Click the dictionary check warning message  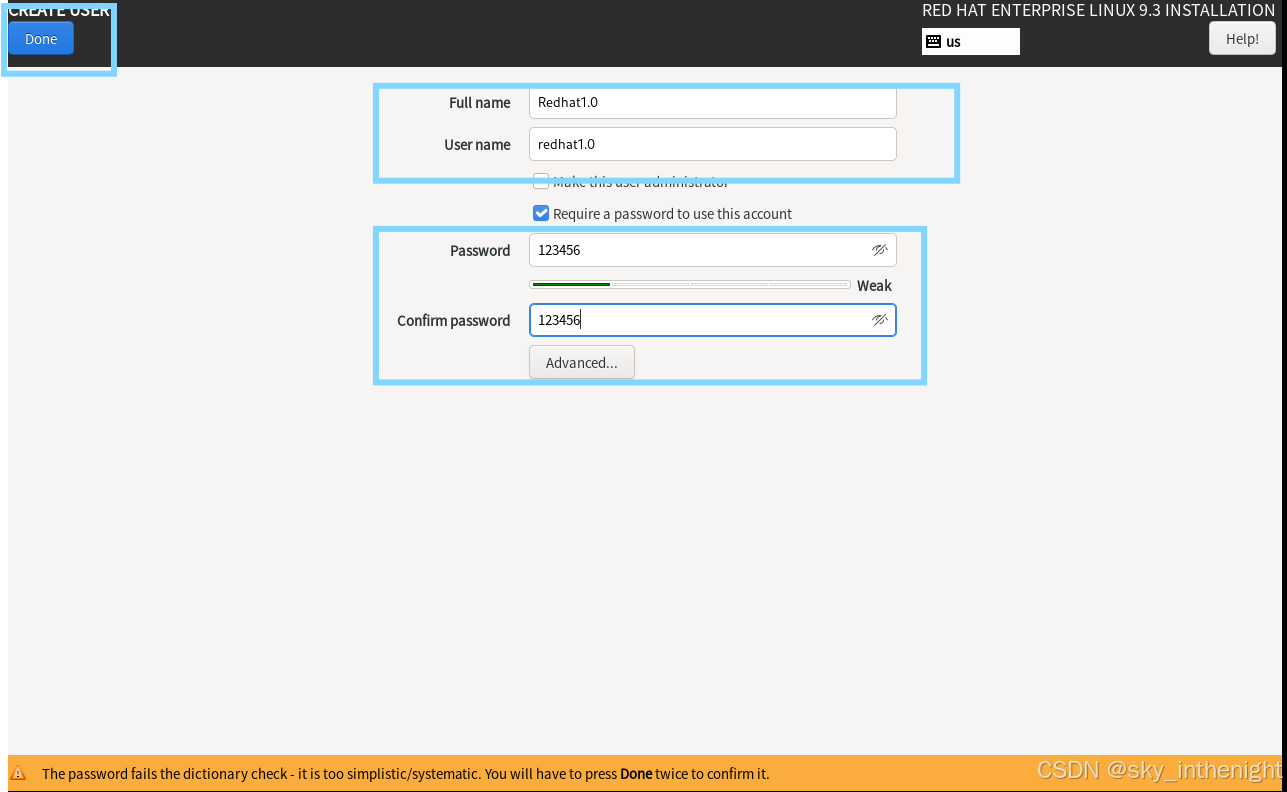coord(406,774)
